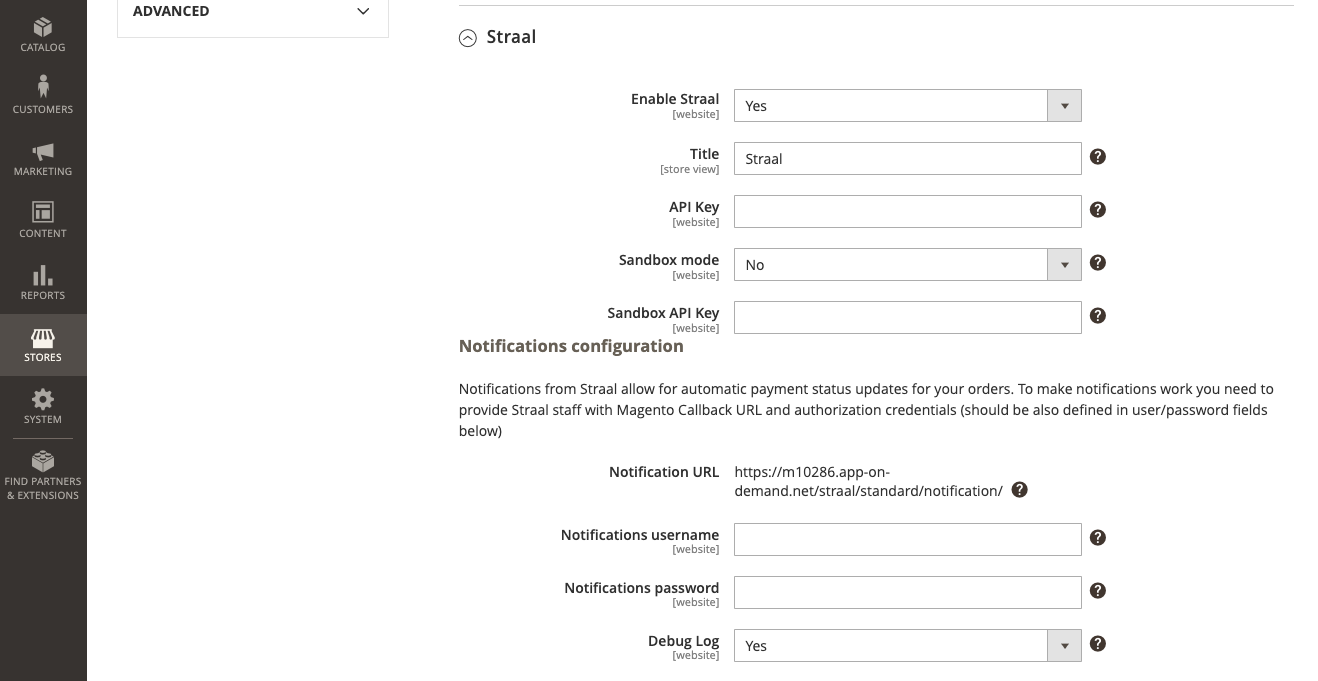
Task: Show help tooltip for Notifications username
Action: 1097,538
